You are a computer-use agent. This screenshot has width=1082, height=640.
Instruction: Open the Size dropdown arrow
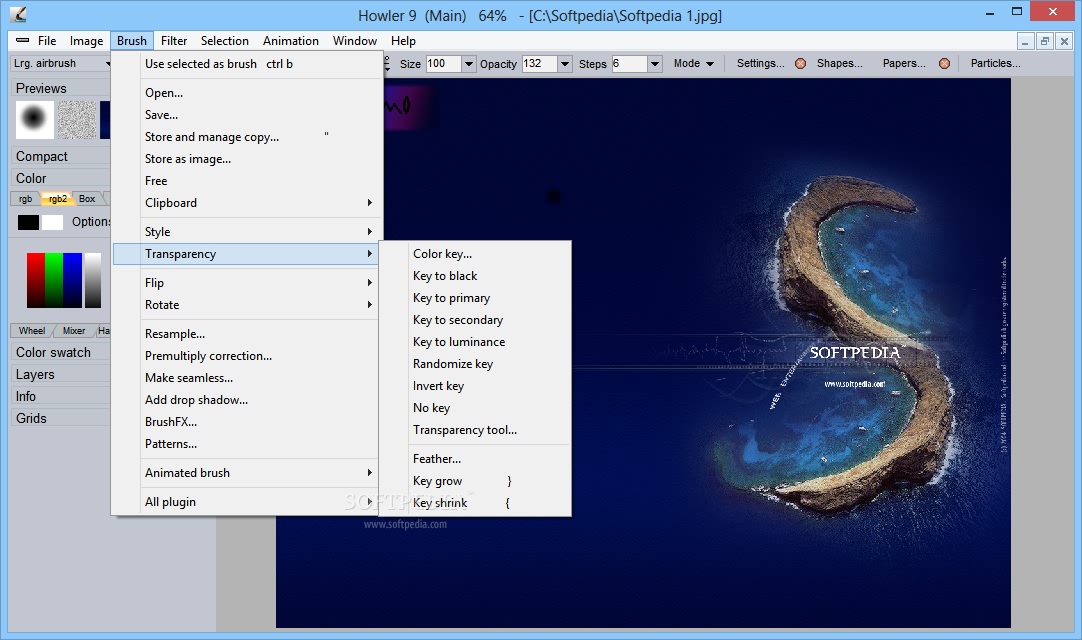click(x=469, y=64)
